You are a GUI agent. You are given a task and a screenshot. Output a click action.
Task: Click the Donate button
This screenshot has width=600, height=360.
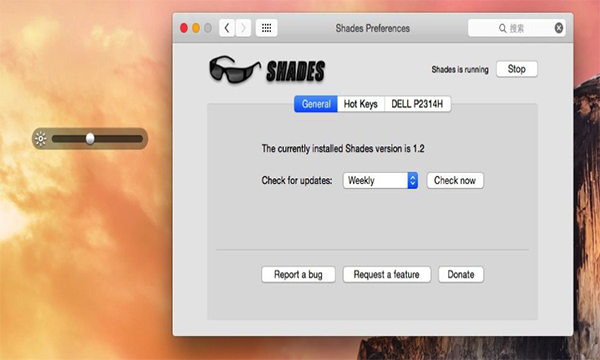[x=461, y=274]
